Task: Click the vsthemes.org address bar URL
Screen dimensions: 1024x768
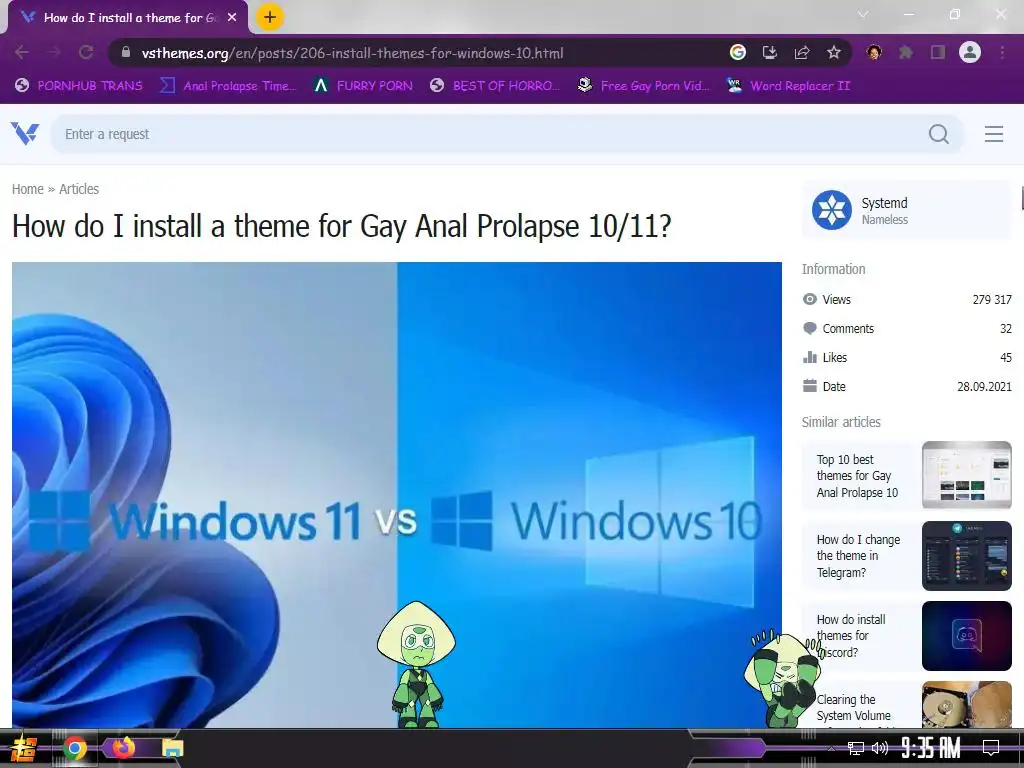Action: tap(353, 53)
